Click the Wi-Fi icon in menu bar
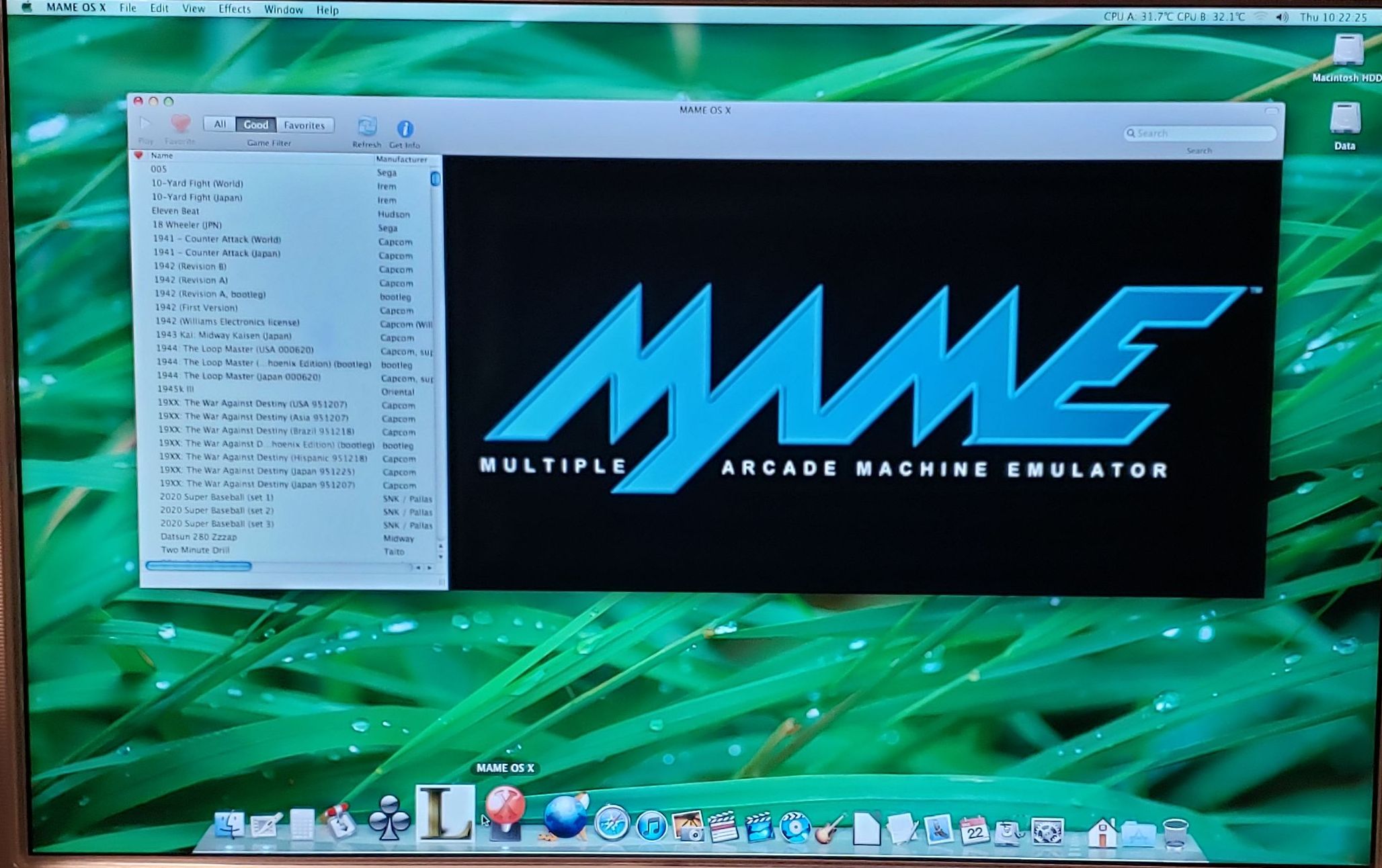This screenshot has width=1382, height=868. [x=1260, y=17]
